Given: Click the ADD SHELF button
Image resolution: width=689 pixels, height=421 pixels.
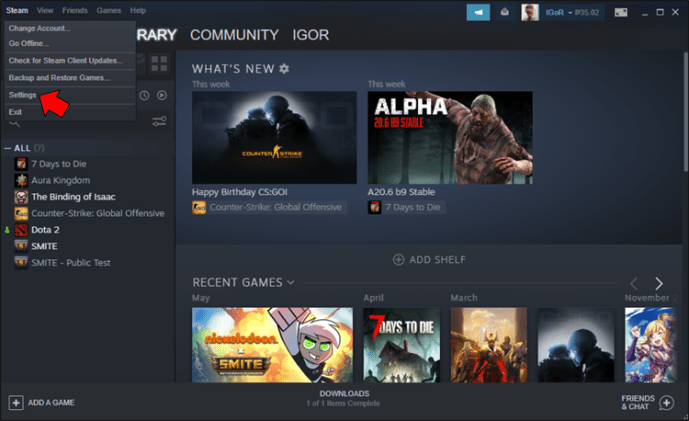Looking at the screenshot, I should pyautogui.click(x=429, y=260).
